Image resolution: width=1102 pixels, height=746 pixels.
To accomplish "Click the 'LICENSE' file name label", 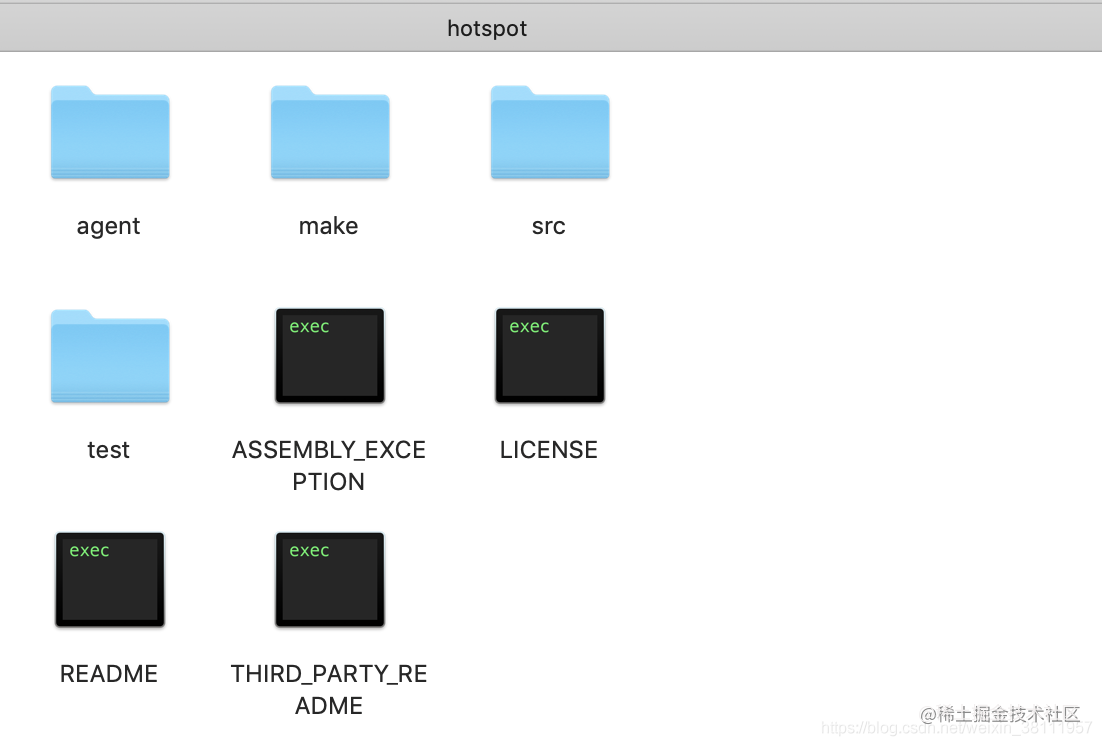I will tap(548, 450).
